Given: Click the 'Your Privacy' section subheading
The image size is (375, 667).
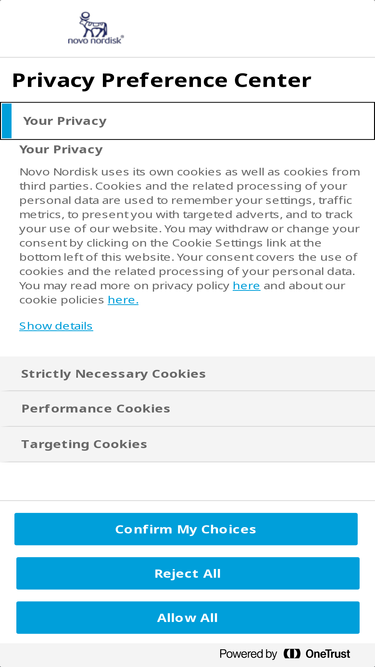Looking at the screenshot, I should (61, 149).
